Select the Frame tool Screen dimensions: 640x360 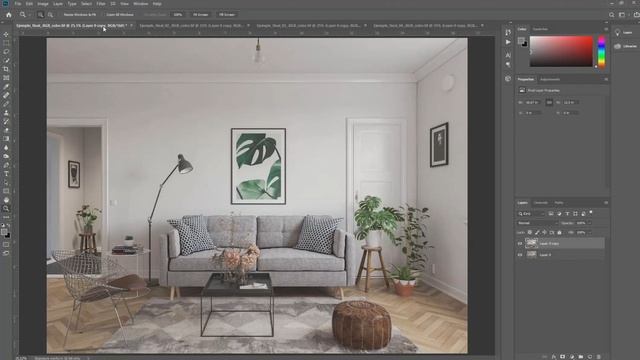click(6, 78)
